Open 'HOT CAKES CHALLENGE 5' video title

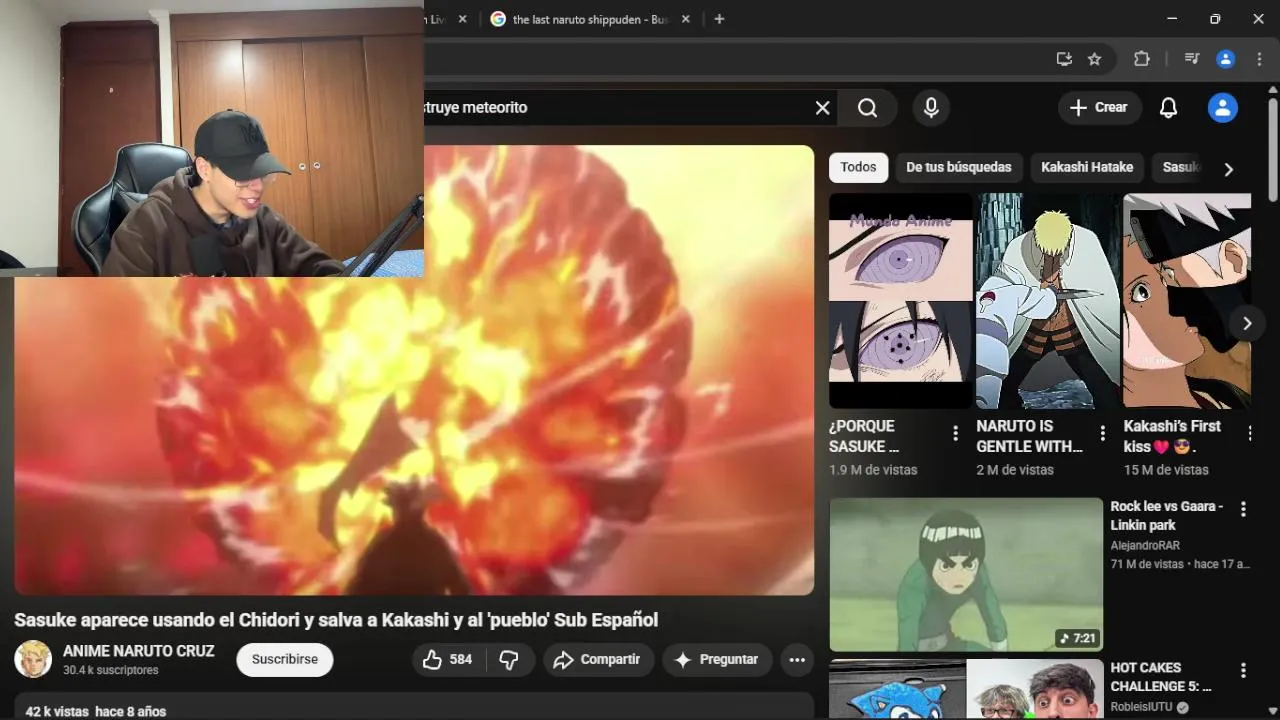coord(1160,677)
